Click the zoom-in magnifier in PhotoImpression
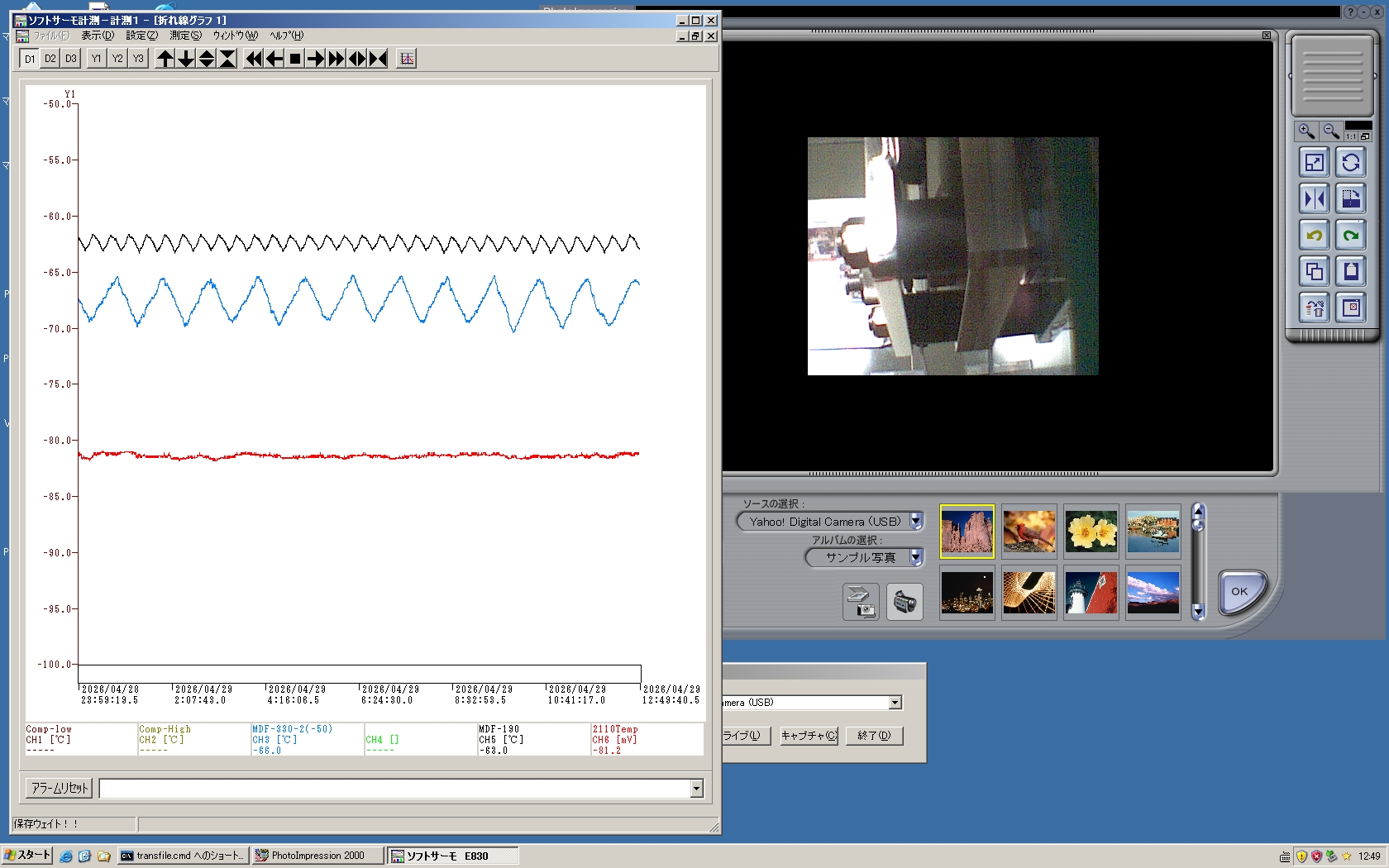 (x=1306, y=131)
